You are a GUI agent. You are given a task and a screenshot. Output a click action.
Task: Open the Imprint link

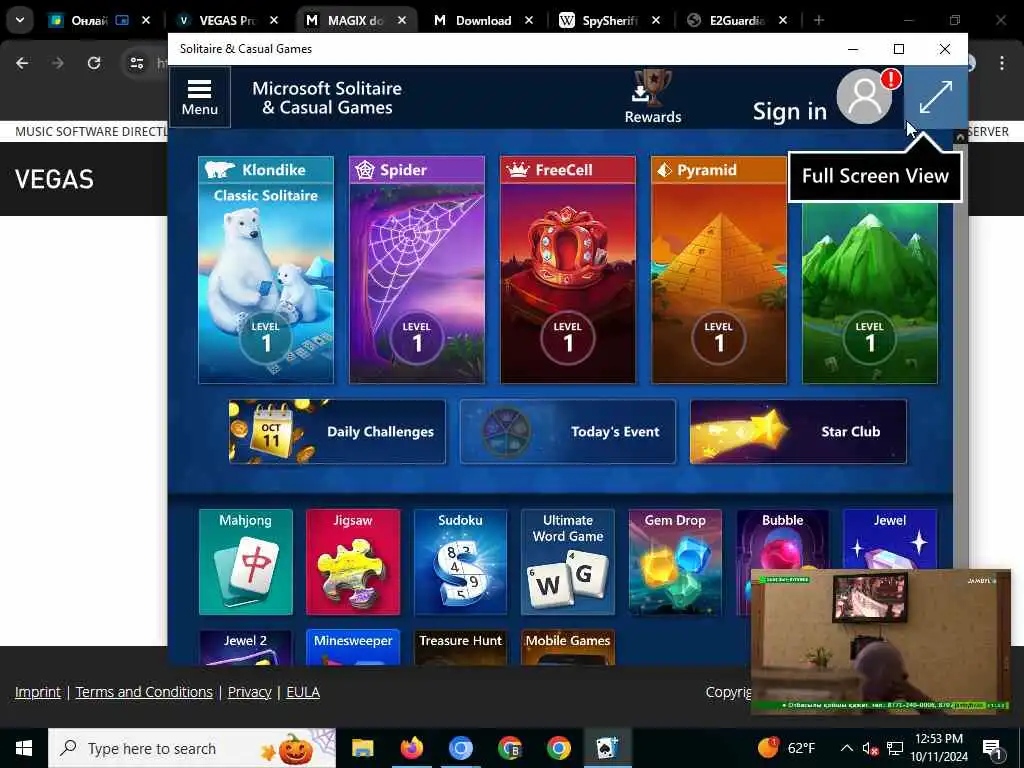[38, 692]
